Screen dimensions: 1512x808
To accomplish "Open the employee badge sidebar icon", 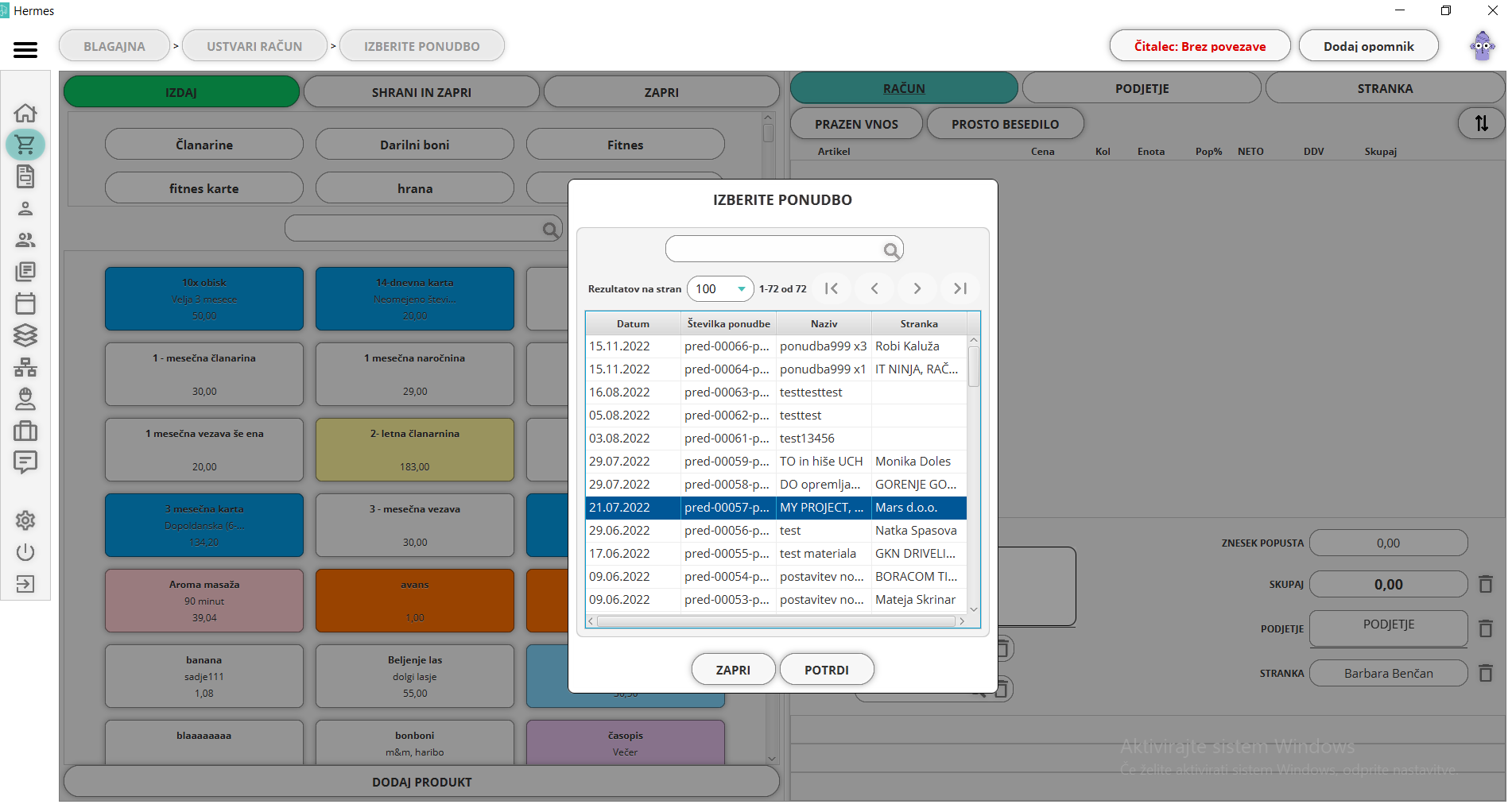I will pyautogui.click(x=25, y=399).
